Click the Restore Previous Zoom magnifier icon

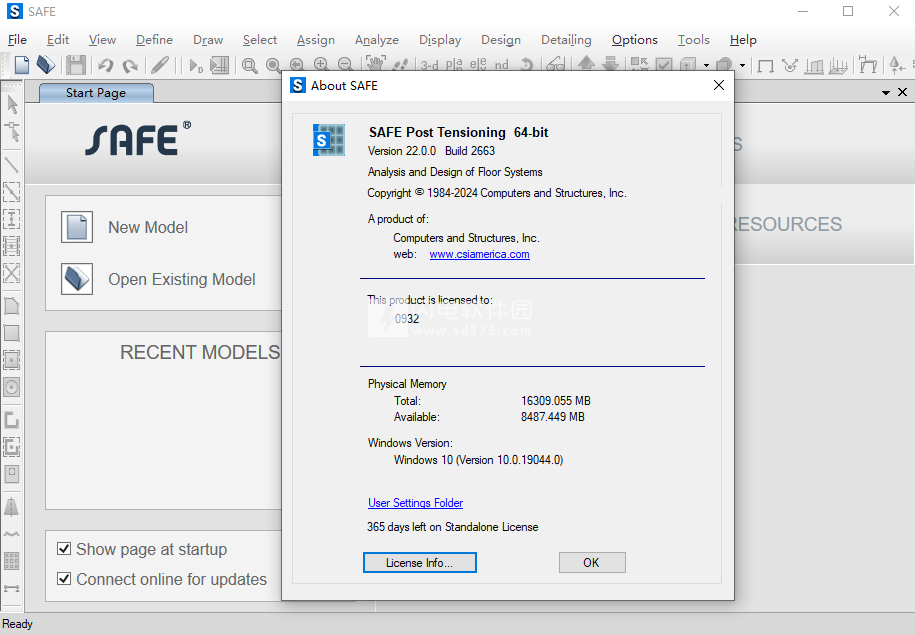point(297,64)
